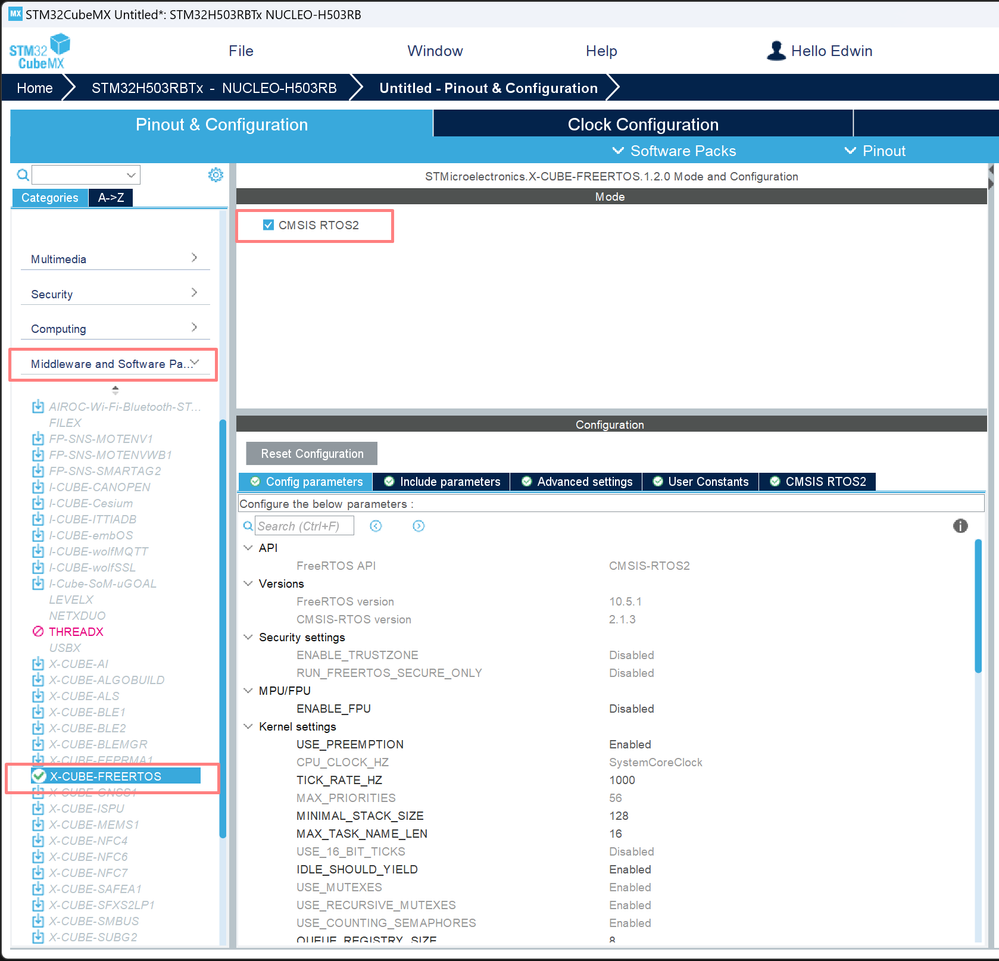Click the download icon next to I-CUBE-CANOPEN
This screenshot has width=999, height=961.
pos(38,487)
